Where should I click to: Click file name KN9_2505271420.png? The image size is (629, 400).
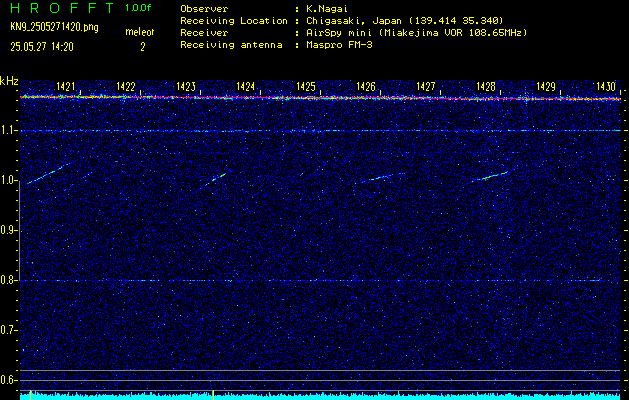(x=54, y=27)
